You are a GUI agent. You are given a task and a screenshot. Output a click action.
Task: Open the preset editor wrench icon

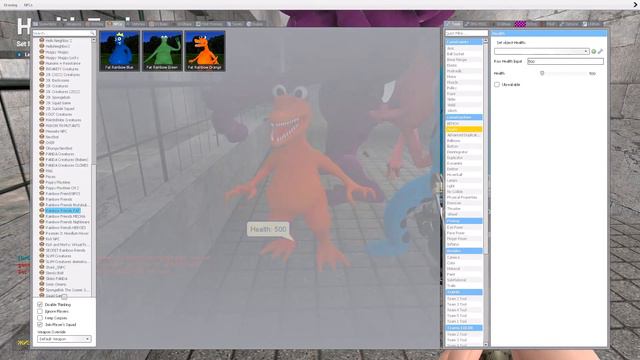pyautogui.click(x=600, y=51)
